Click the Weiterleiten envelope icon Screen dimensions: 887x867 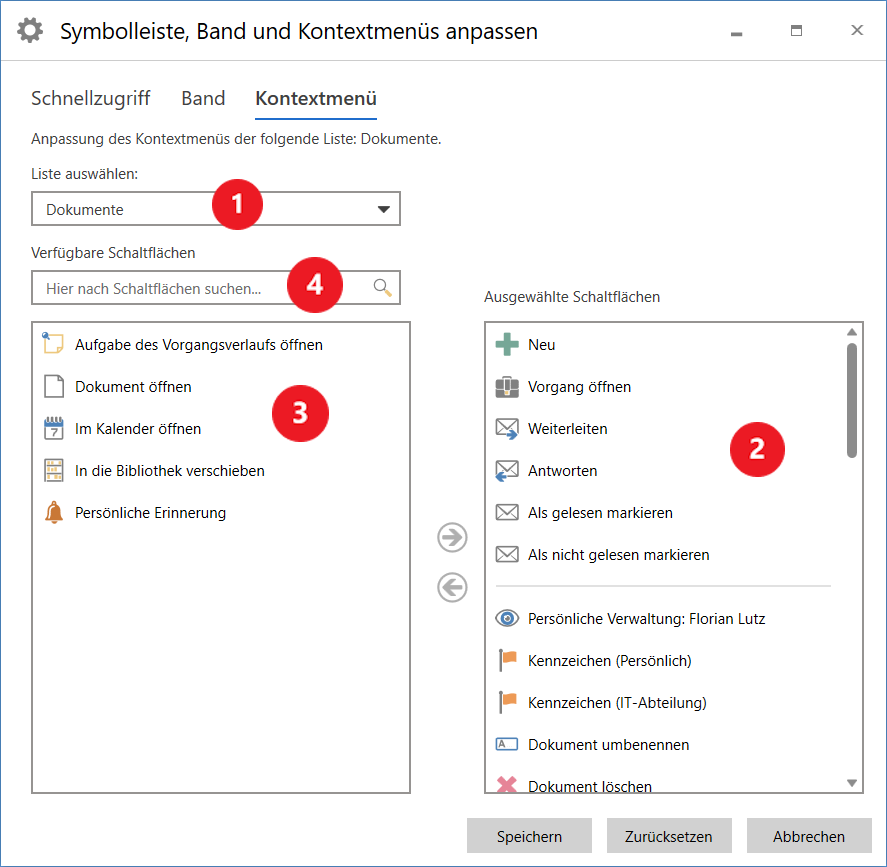tap(507, 428)
